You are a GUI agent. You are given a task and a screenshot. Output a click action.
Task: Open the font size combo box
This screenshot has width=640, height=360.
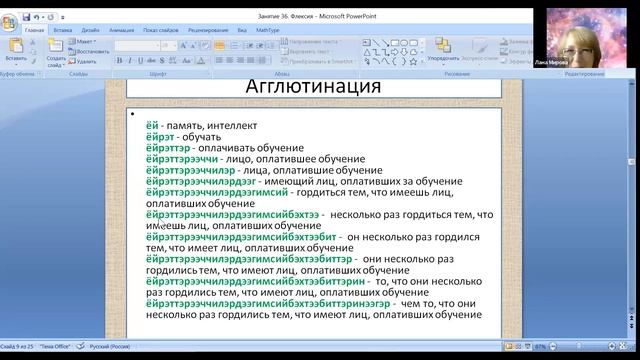coord(169,45)
